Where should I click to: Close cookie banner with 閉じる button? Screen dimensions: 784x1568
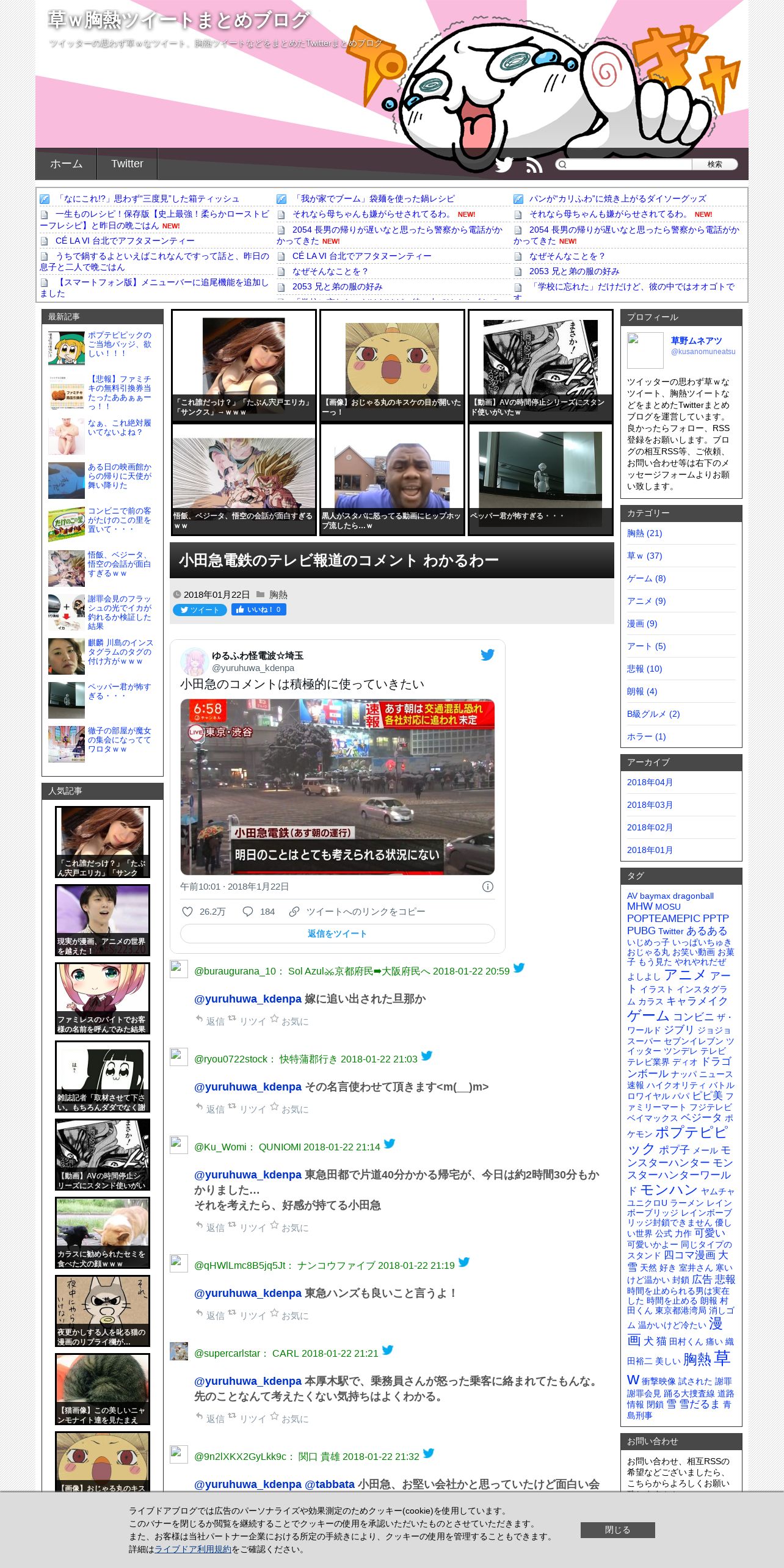[x=617, y=1530]
